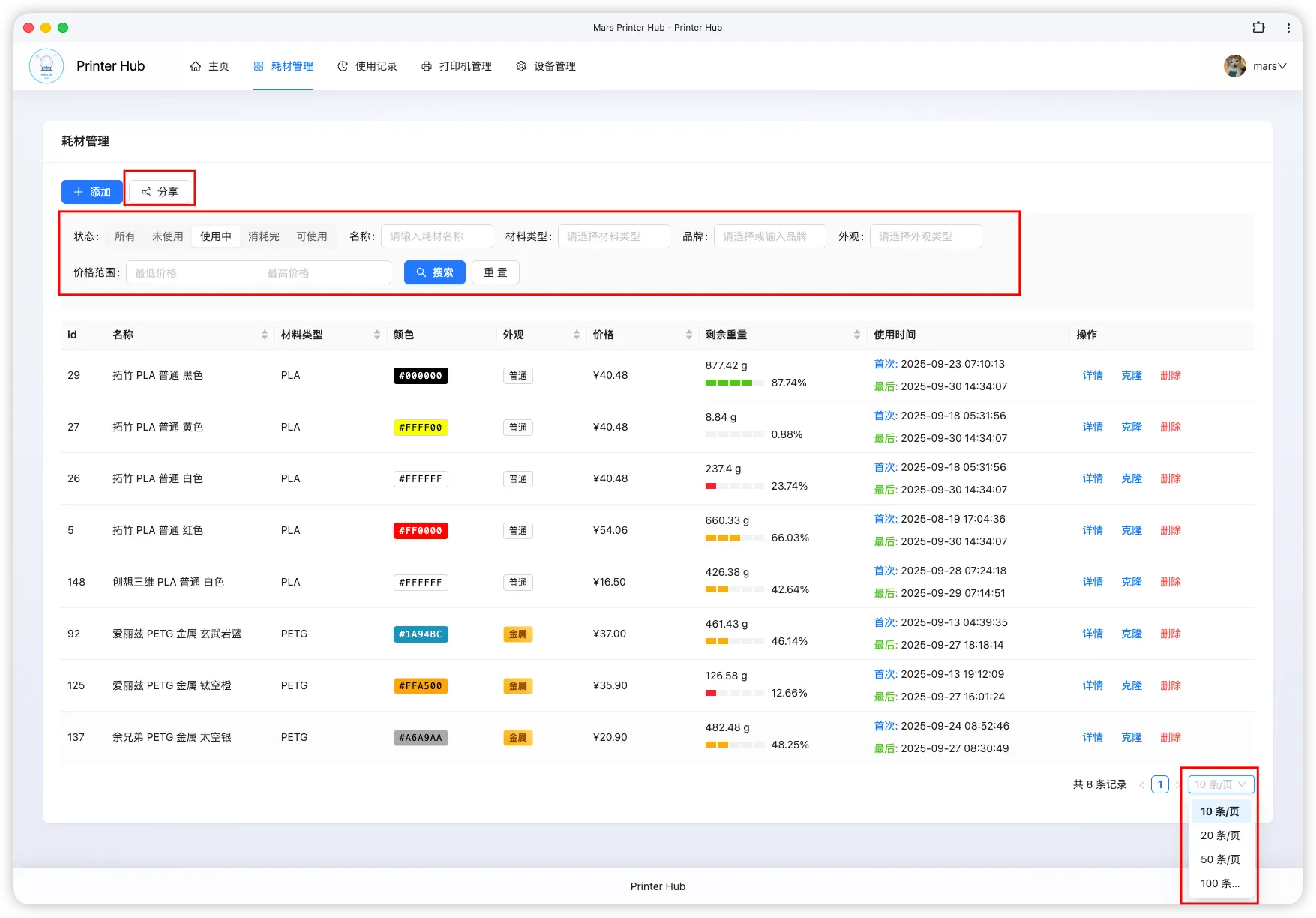Viewport: 1316px width, 918px height.
Task: Open 打印机管理 navigation tab
Action: click(457, 66)
